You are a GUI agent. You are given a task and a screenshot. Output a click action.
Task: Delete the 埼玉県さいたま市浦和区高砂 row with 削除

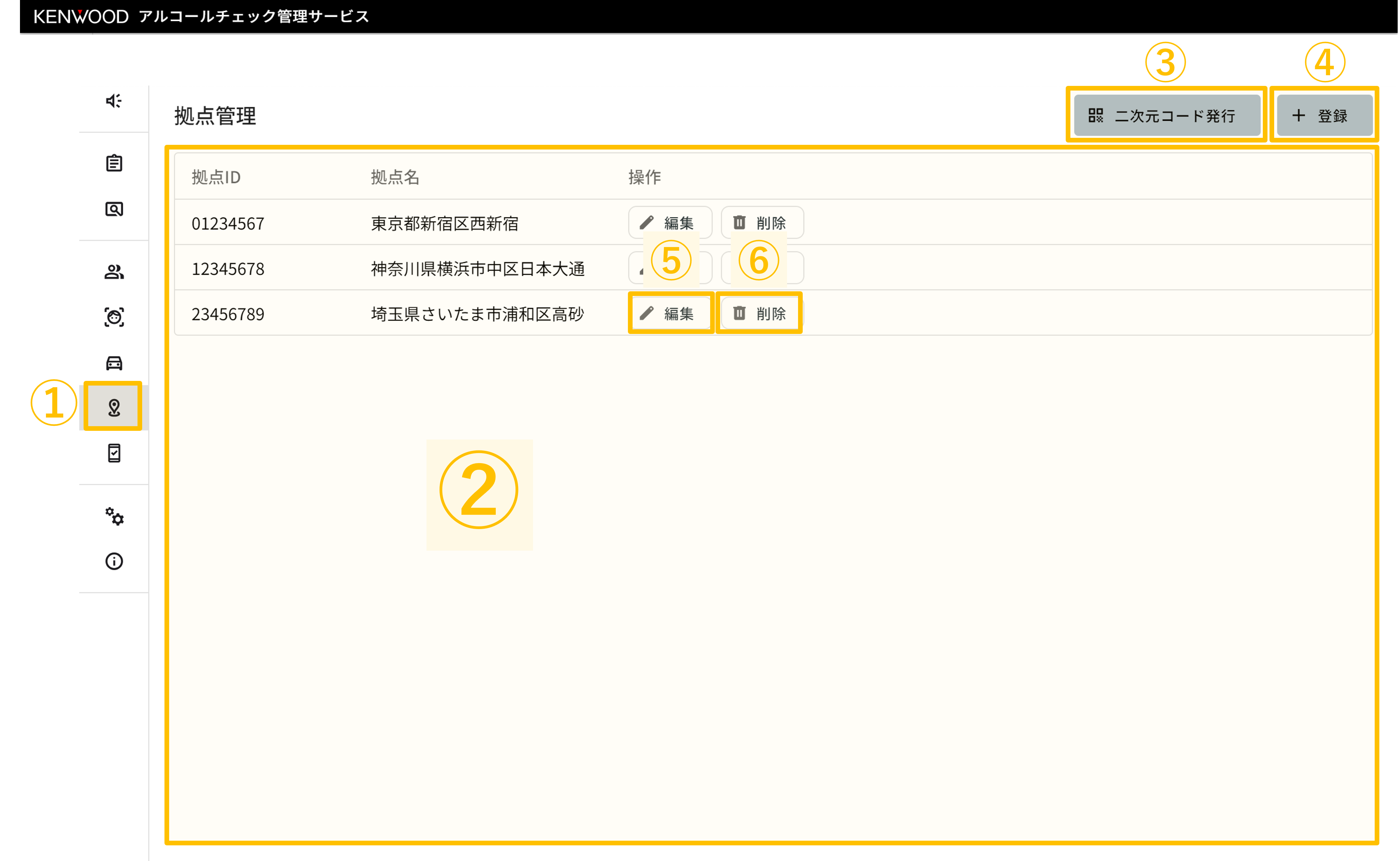coord(762,313)
